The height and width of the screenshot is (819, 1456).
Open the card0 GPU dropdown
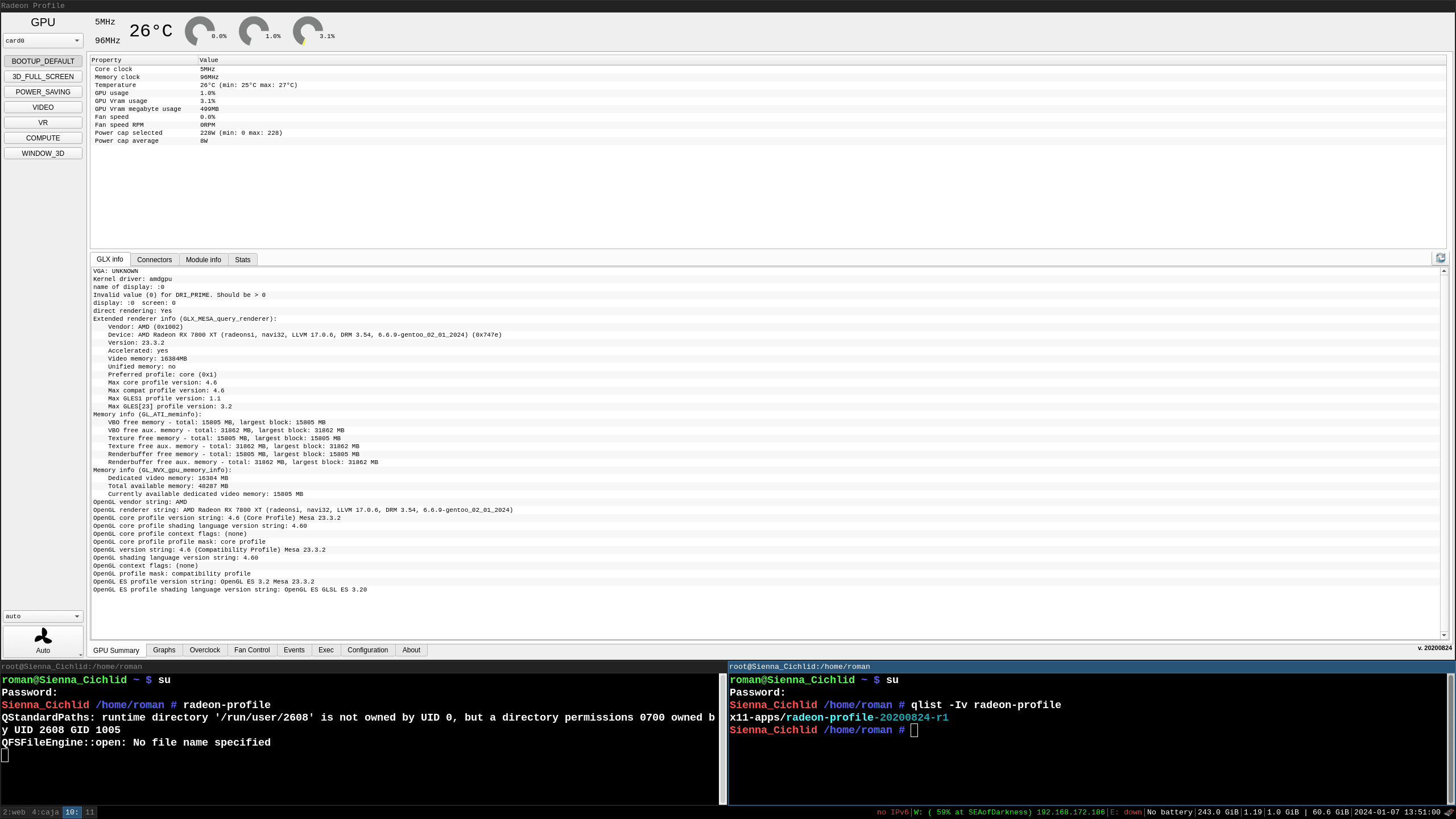pyautogui.click(x=43, y=40)
